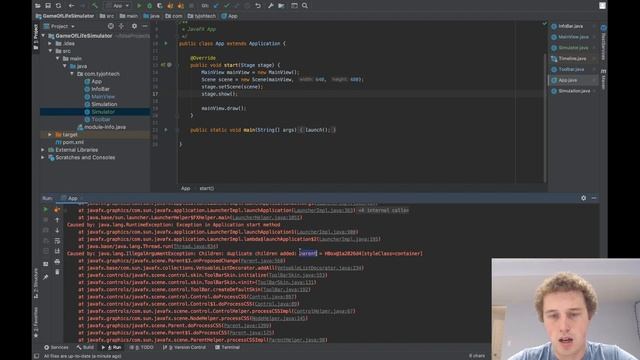Collapse the GameOfLifeSimulator root node
Viewport: 640px width, 360px height.
43,36
